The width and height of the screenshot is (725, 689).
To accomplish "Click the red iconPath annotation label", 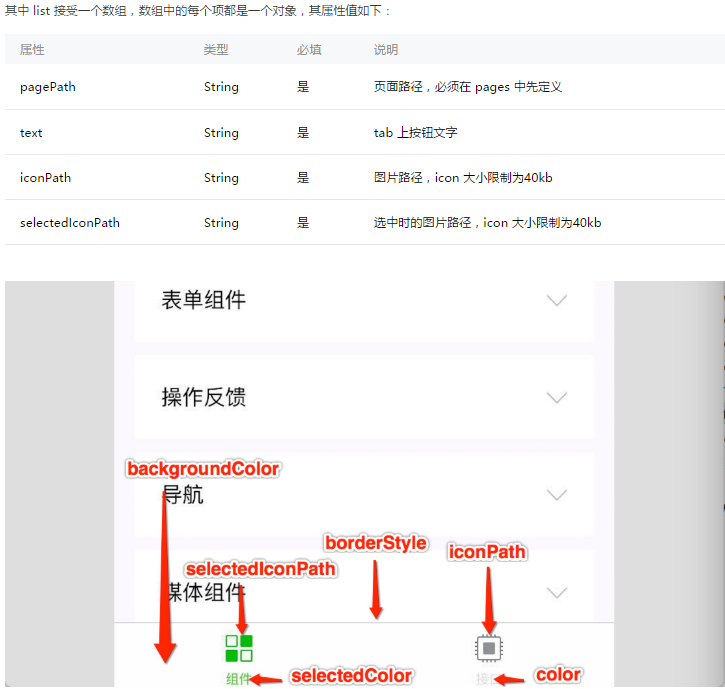I will [487, 552].
